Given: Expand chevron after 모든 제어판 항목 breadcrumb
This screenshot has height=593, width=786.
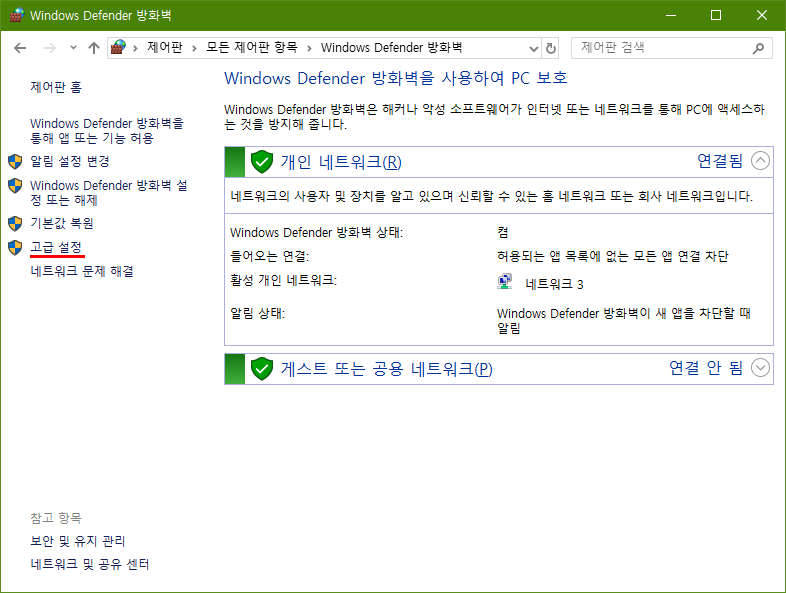Looking at the screenshot, I should (309, 48).
